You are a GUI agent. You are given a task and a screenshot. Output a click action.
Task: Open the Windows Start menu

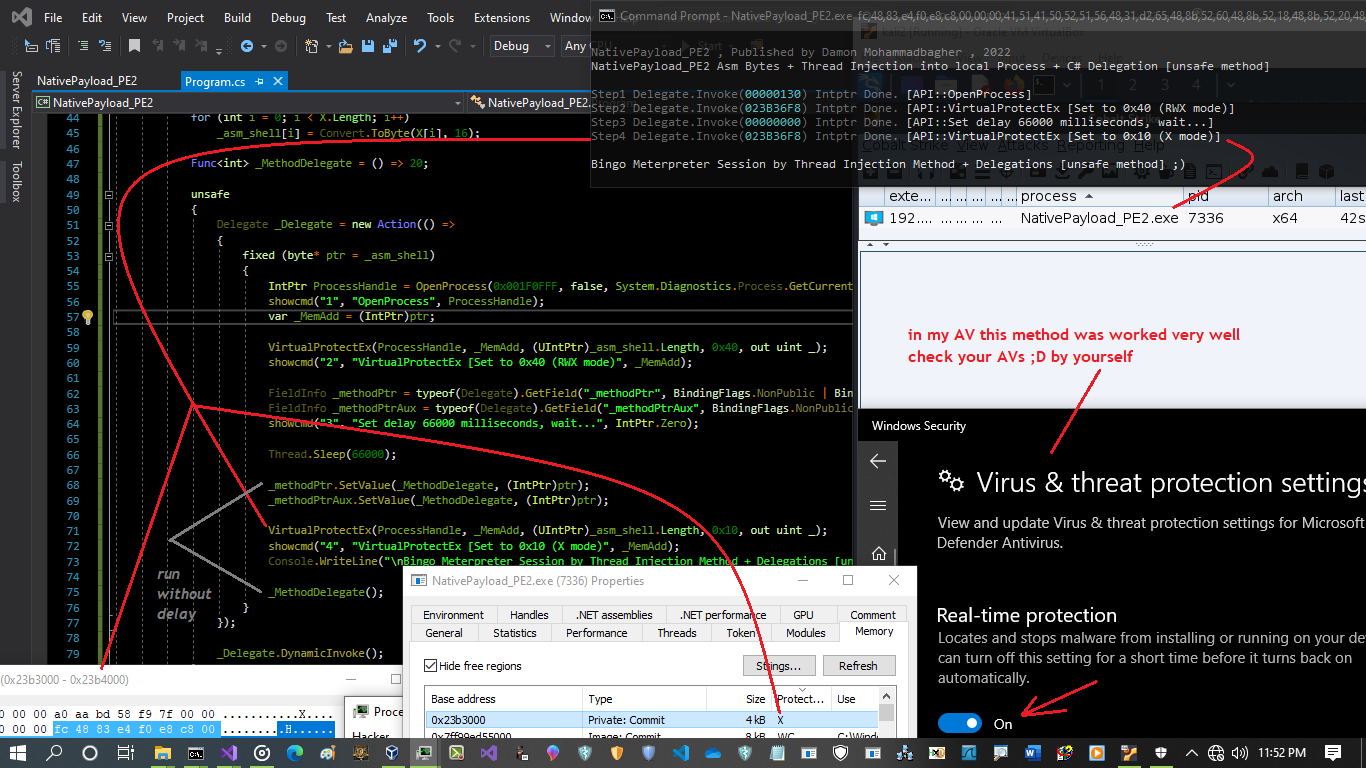(x=19, y=752)
